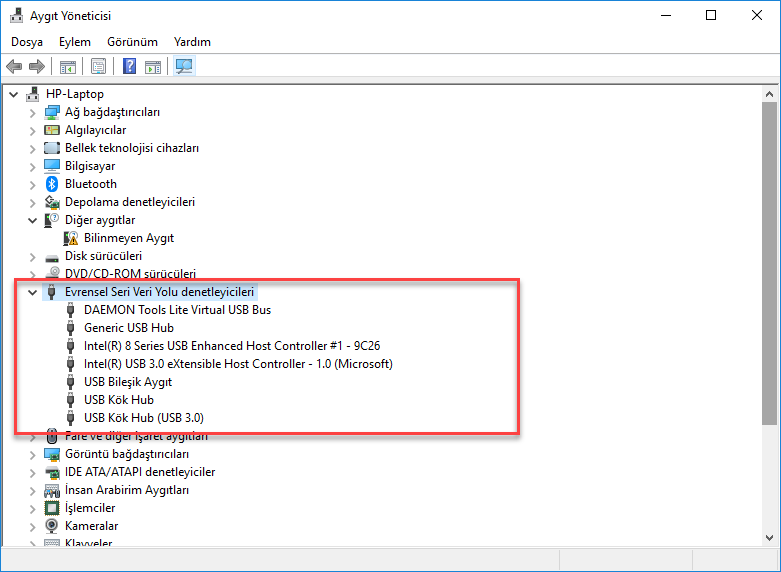
Task: Open Help via blue question mark icon
Action: 130,66
